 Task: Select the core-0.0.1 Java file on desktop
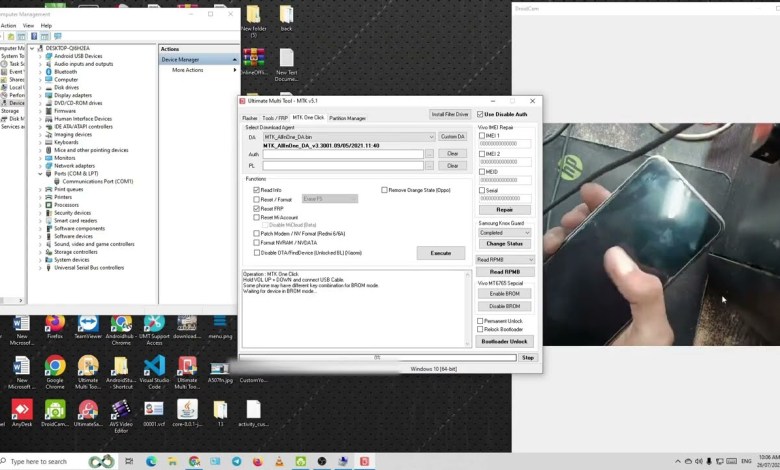[187, 413]
